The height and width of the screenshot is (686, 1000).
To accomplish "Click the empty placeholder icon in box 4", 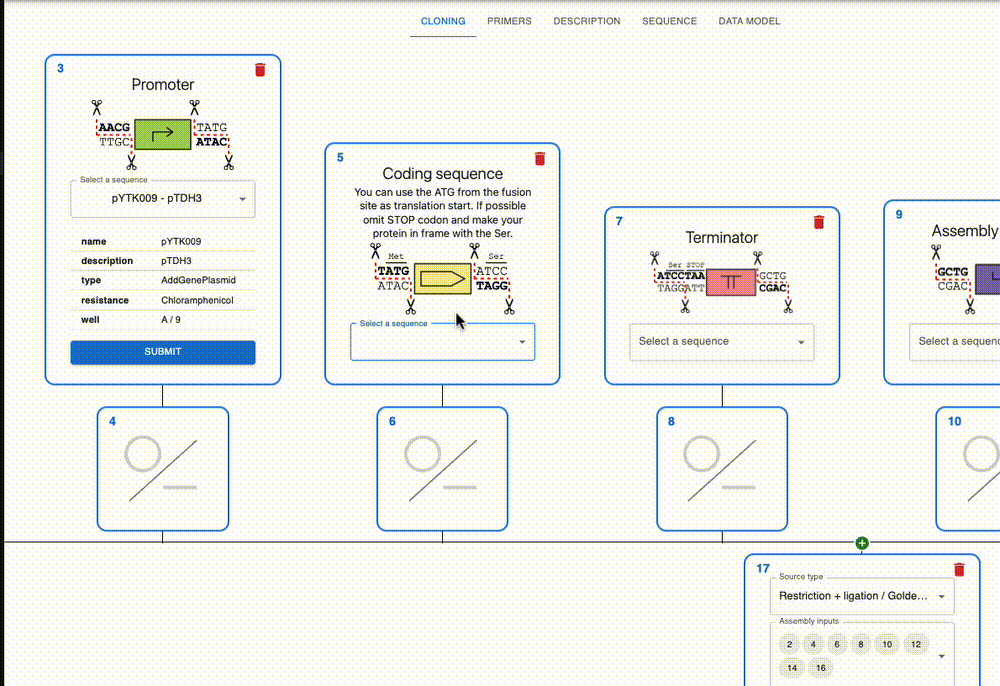I will tap(162, 468).
